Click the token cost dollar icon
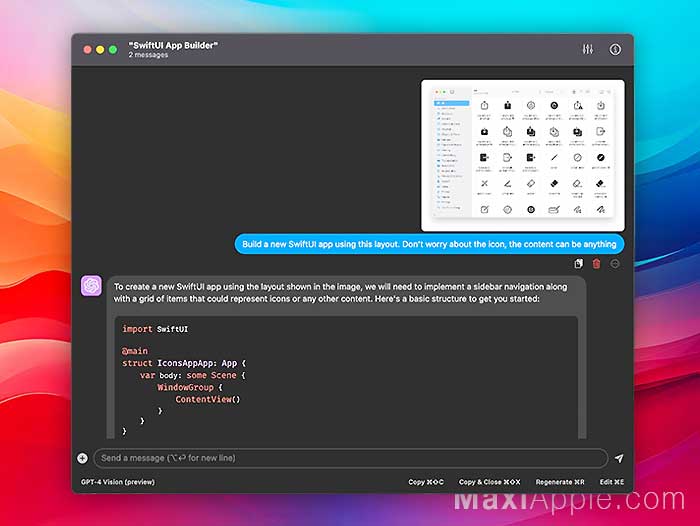This screenshot has height=526, width=700. [x=615, y=49]
